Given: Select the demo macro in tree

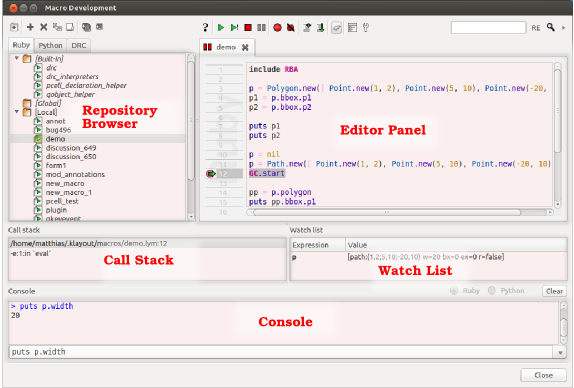Looking at the screenshot, I should pyautogui.click(x=55, y=139).
